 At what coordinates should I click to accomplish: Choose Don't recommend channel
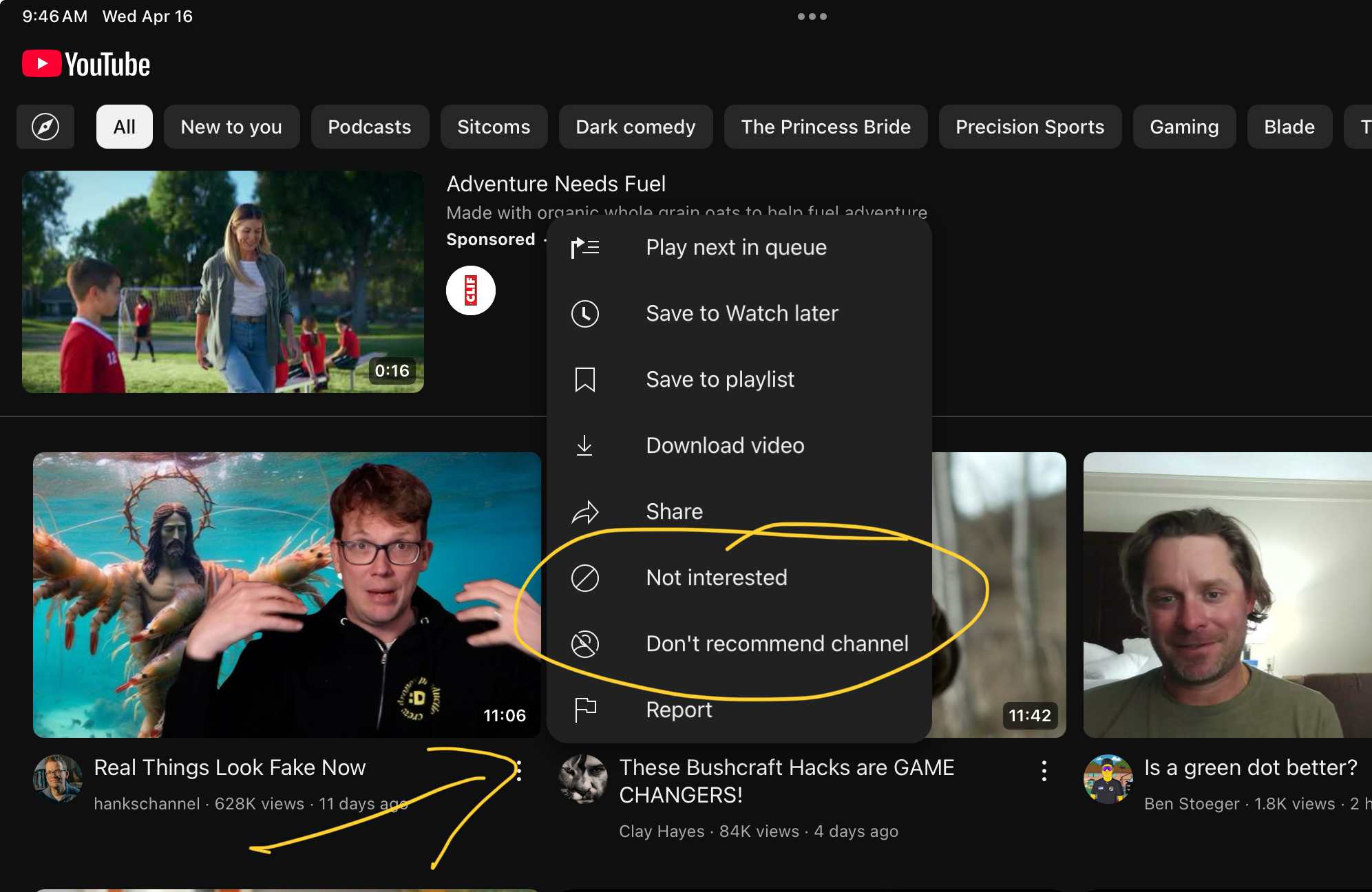[x=777, y=644]
